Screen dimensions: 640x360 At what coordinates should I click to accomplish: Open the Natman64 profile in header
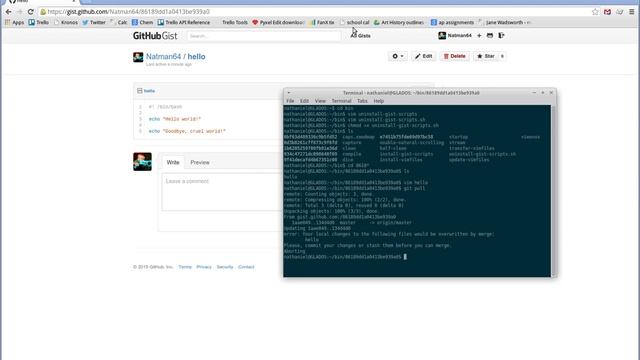pos(455,36)
